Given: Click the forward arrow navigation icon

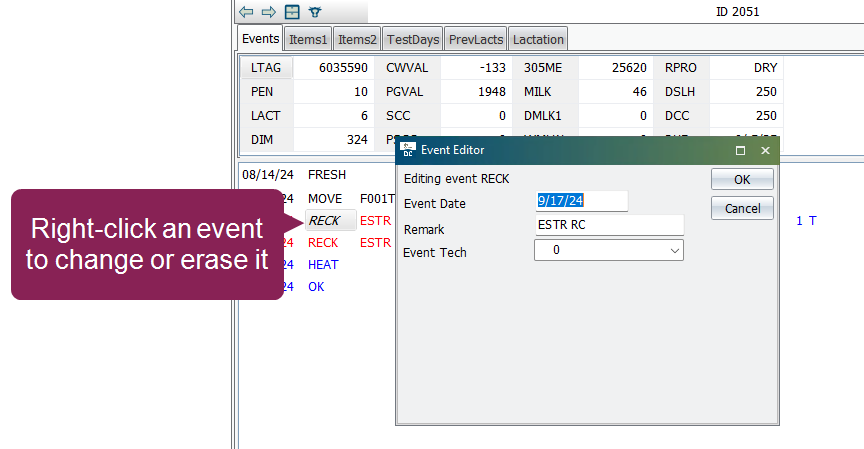Looking at the screenshot, I should coord(268,12).
